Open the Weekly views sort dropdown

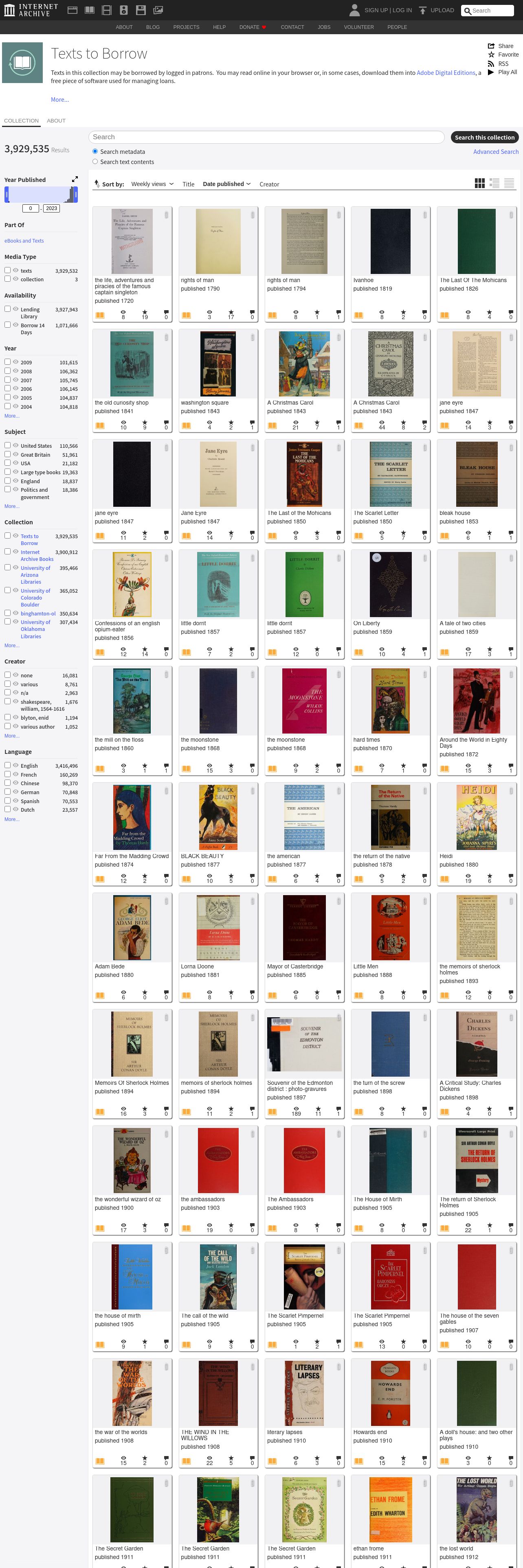(153, 184)
